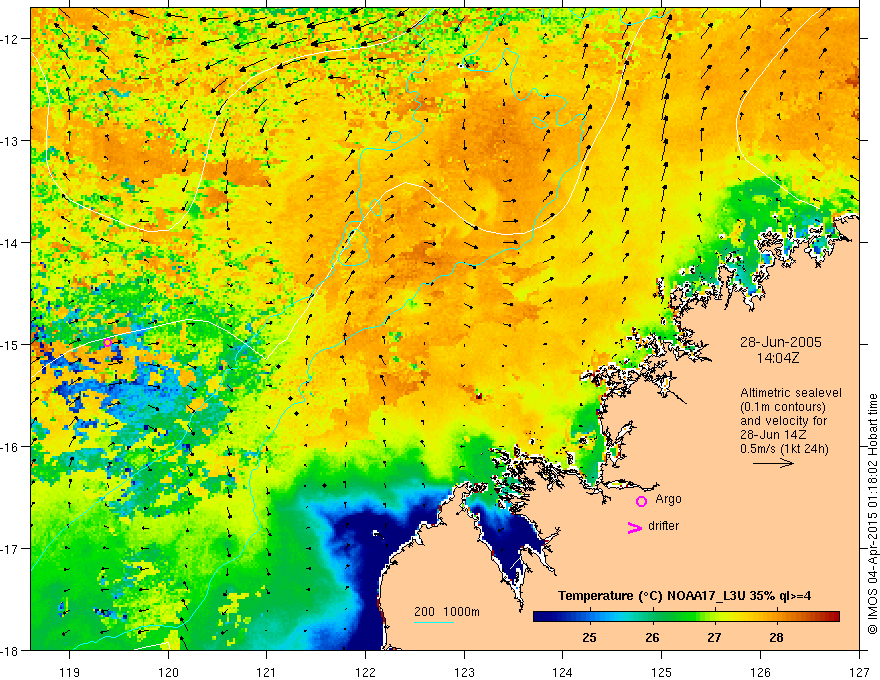Click the latitude axis label -12
The width and height of the screenshot is (880, 680).
pyautogui.click(x=11, y=39)
